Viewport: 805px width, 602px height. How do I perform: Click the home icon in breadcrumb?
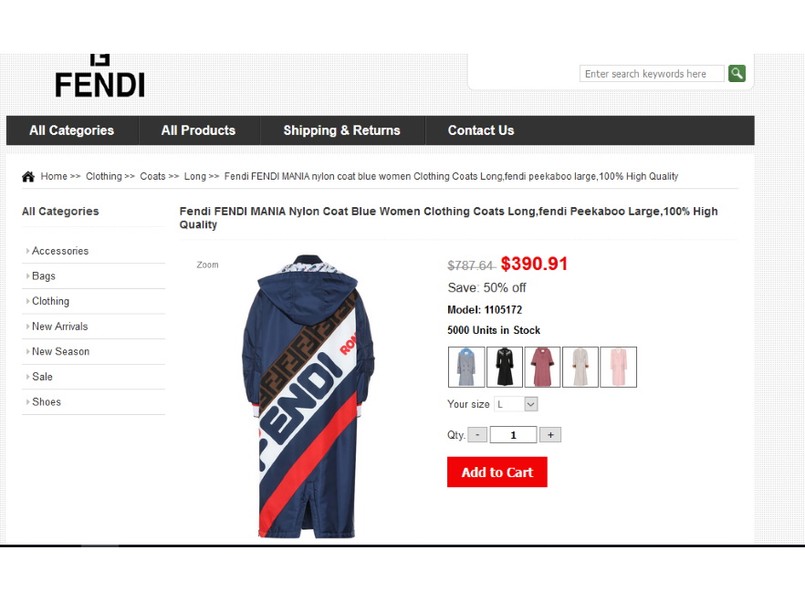pyautogui.click(x=28, y=177)
